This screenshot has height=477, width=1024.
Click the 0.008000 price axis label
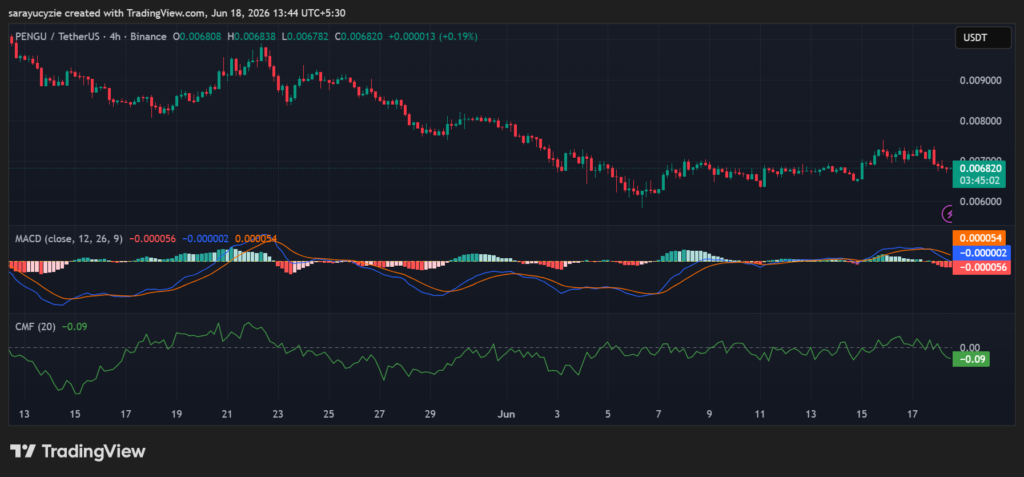(x=981, y=121)
